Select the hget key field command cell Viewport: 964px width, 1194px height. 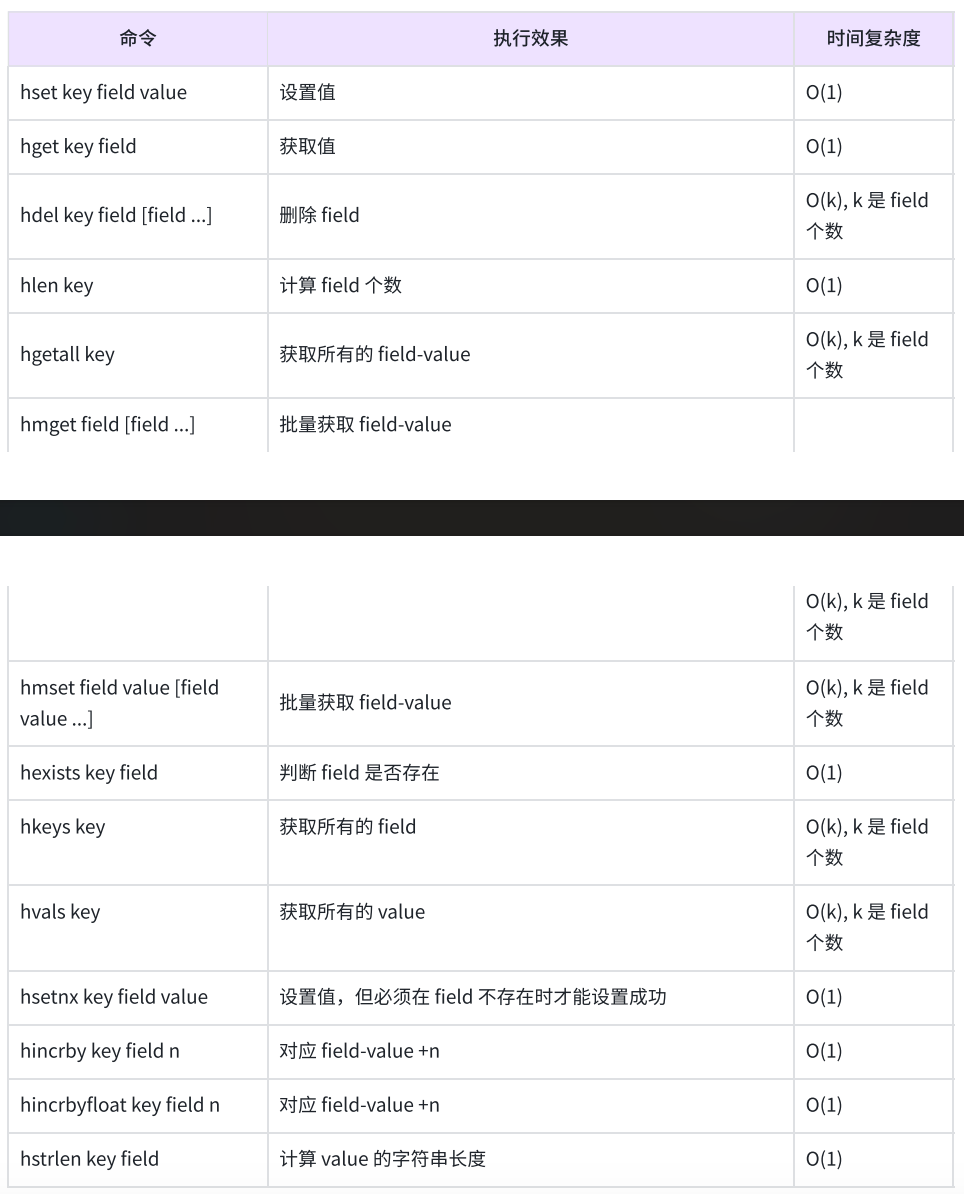click(x=138, y=147)
